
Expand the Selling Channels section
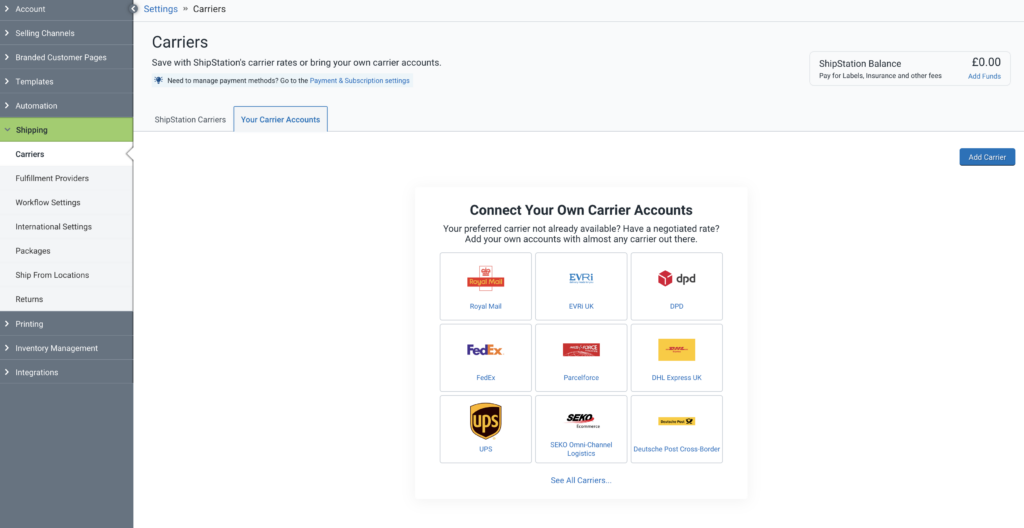click(x=44, y=33)
